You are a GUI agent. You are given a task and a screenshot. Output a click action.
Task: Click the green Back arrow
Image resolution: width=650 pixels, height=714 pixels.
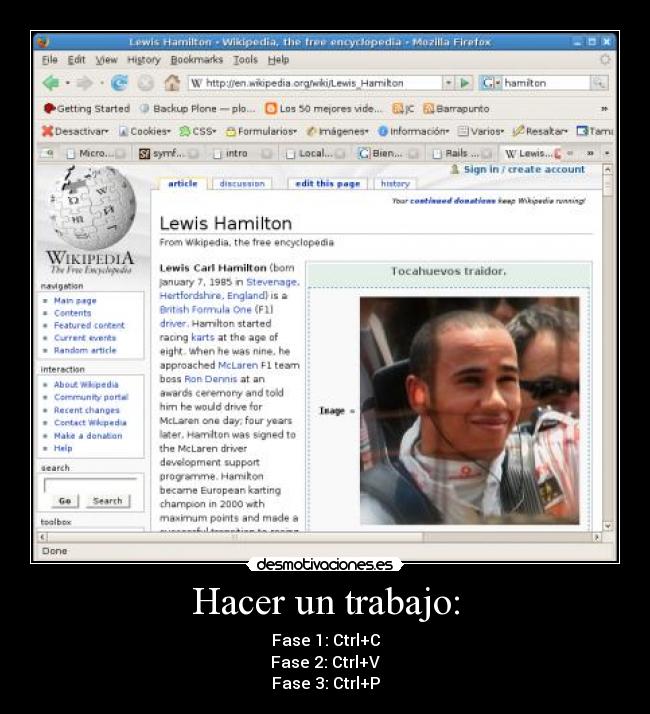tap(51, 83)
